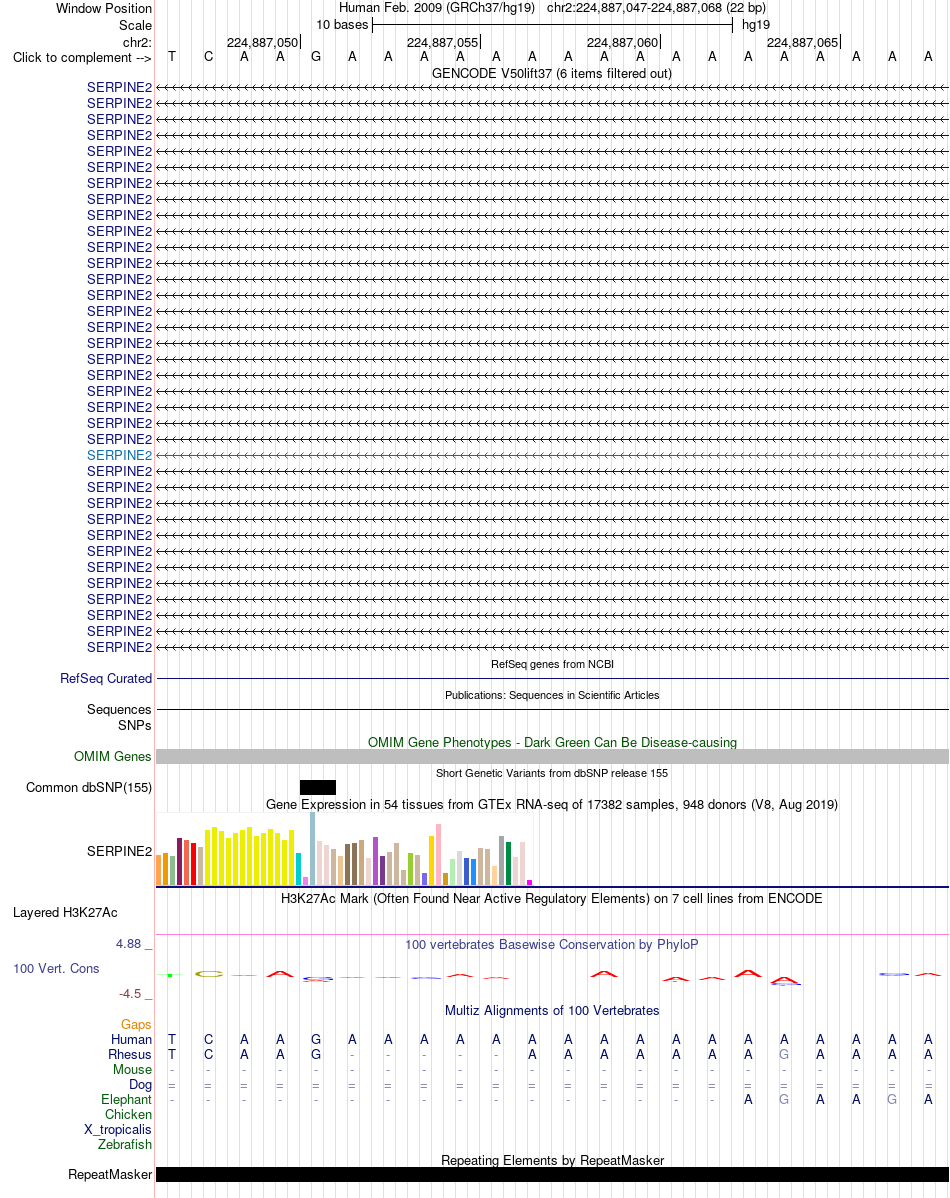Click the 'Click to complement -->' label
950x1198 pixels.
(82, 58)
